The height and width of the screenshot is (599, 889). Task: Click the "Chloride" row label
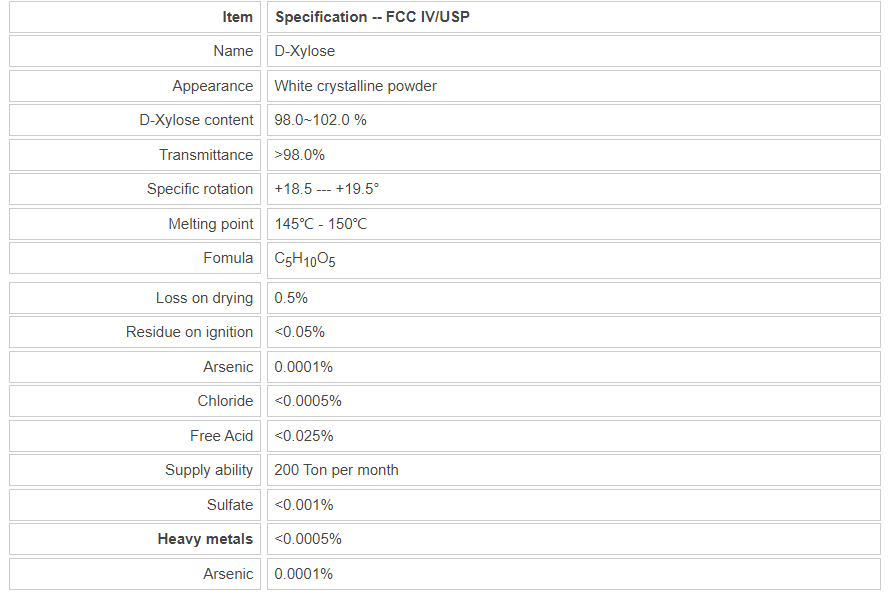[x=225, y=401]
